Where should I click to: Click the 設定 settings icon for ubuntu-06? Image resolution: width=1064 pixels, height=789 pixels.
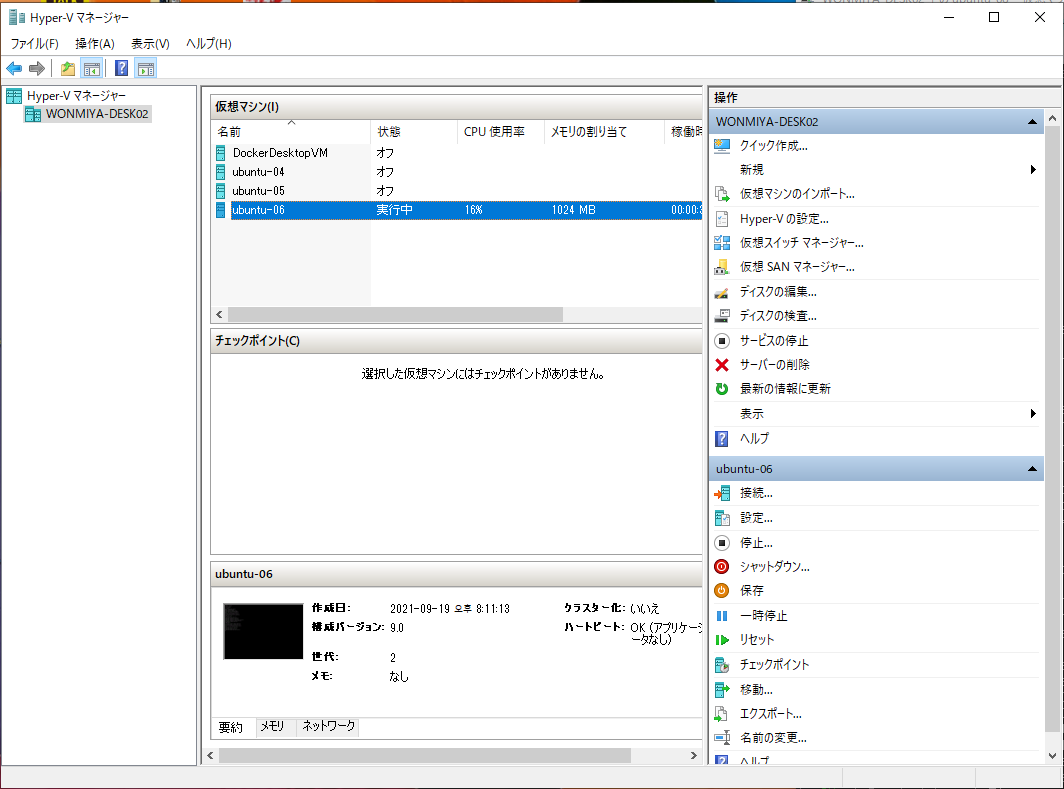(722, 518)
